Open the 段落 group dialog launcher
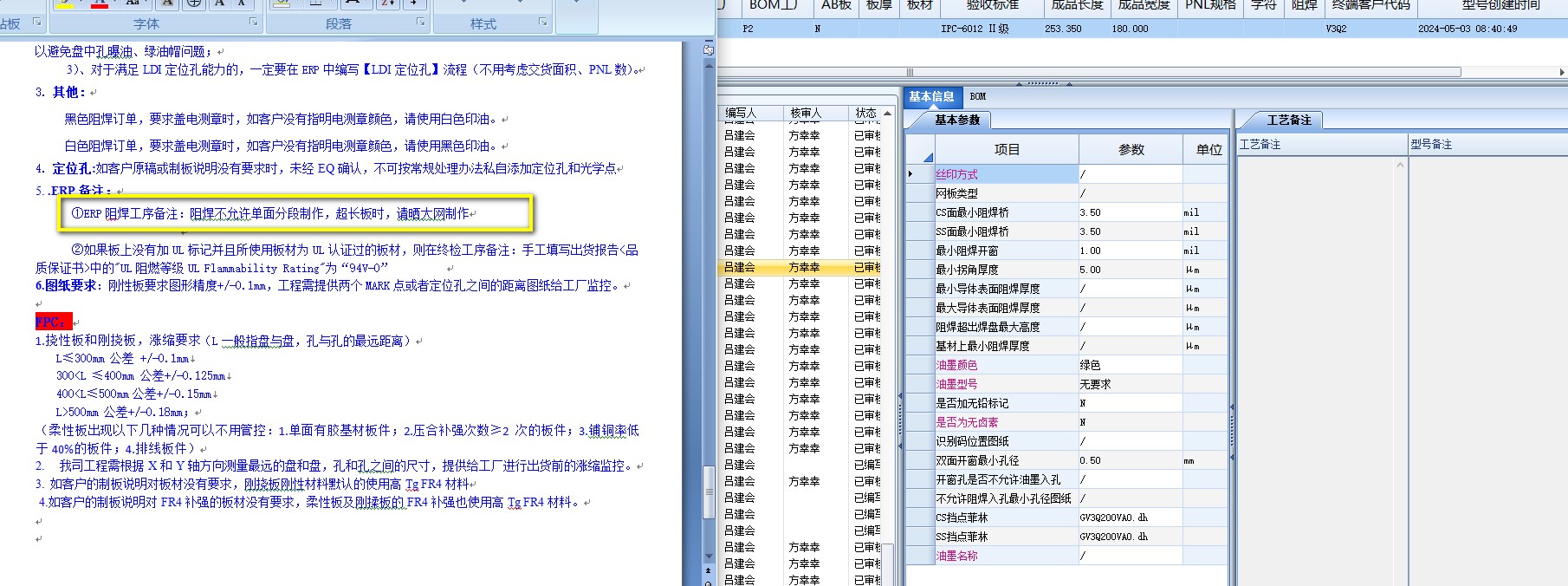Image resolution: width=1568 pixels, height=586 pixels. coord(421,23)
